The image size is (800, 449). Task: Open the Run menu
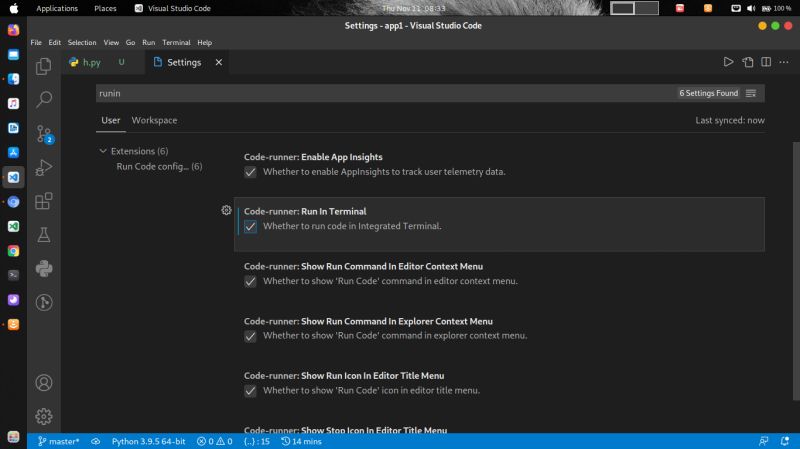click(148, 42)
